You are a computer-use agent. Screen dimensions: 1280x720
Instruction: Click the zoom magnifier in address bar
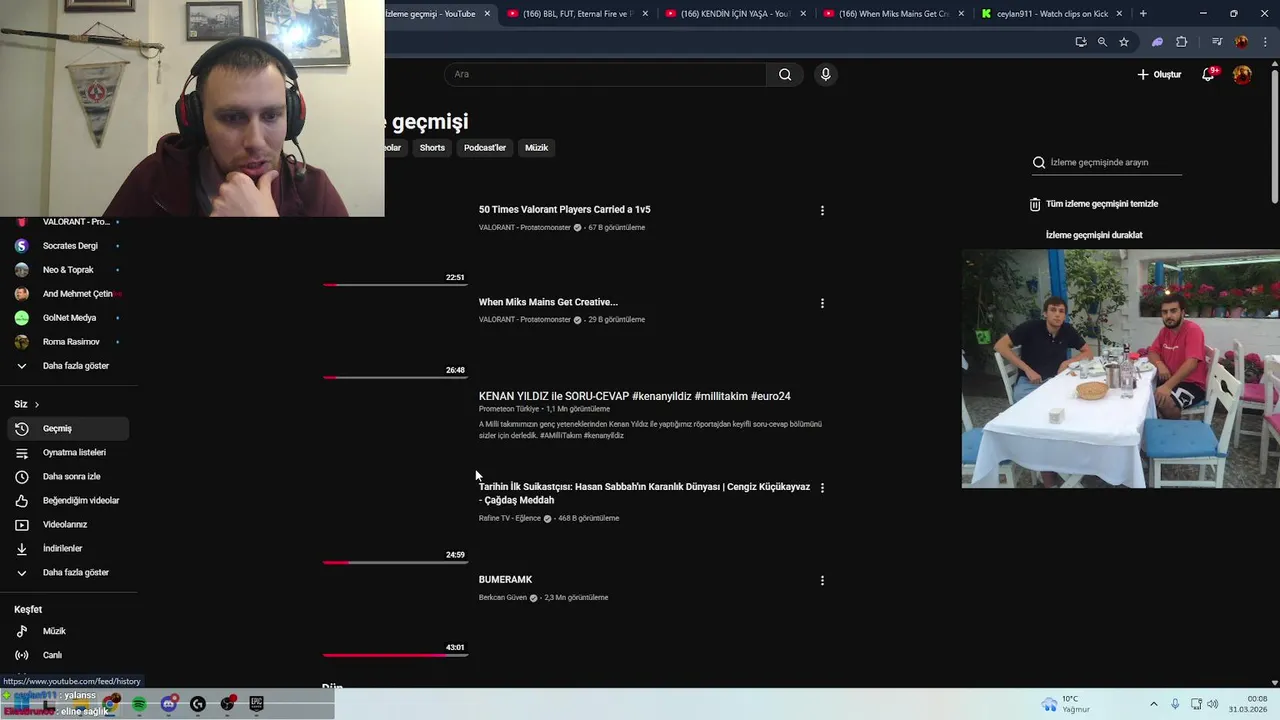[x=1102, y=42]
